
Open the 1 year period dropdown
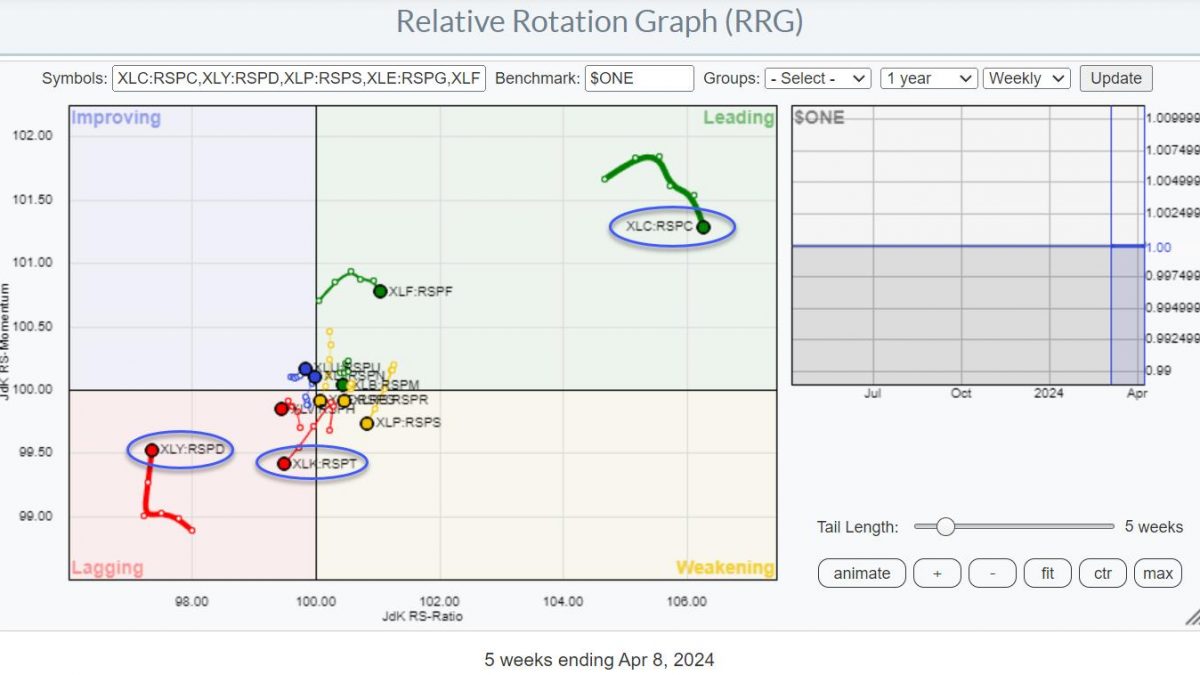(x=928, y=78)
